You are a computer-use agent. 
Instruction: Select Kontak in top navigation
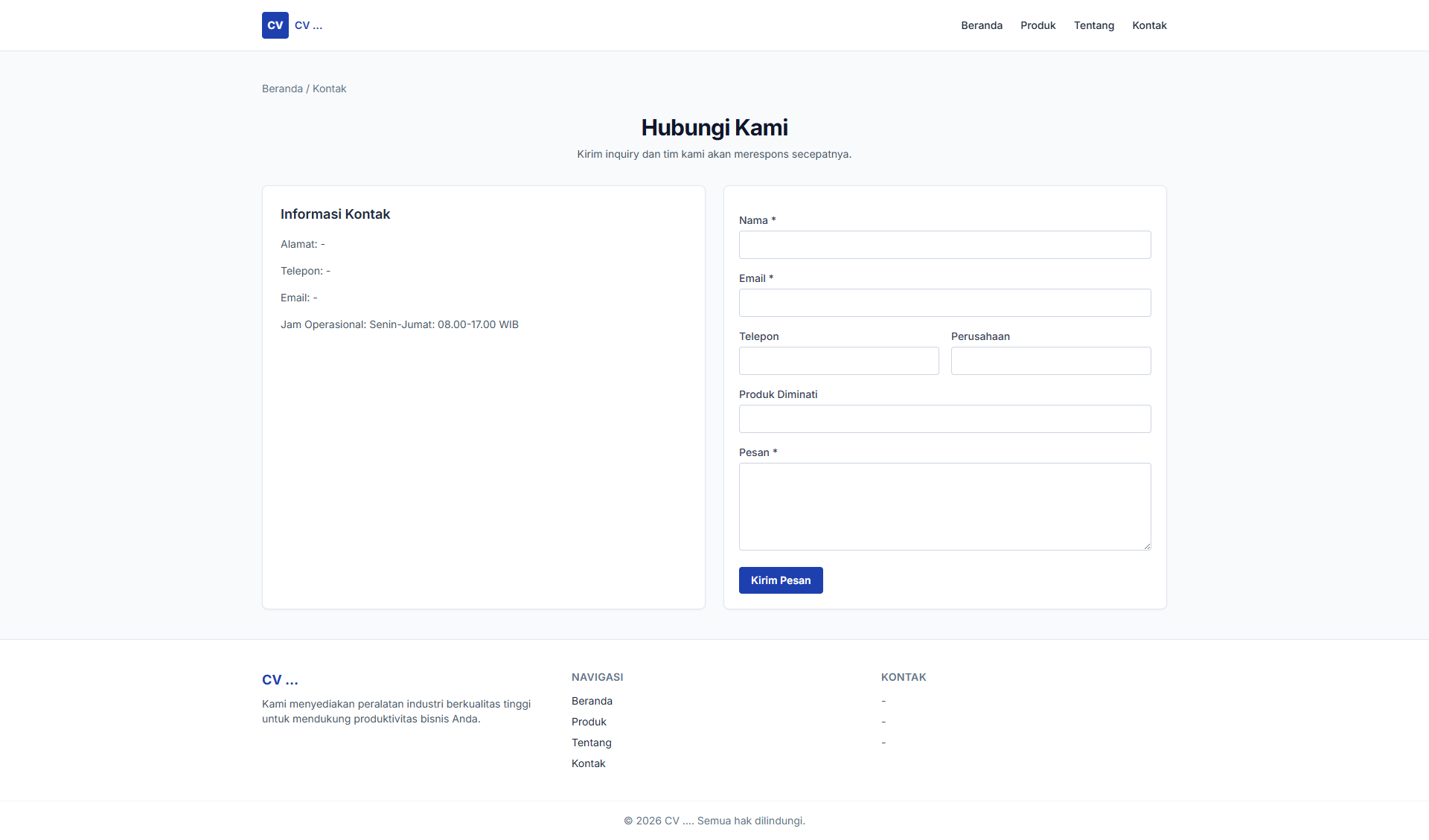coord(1149,25)
